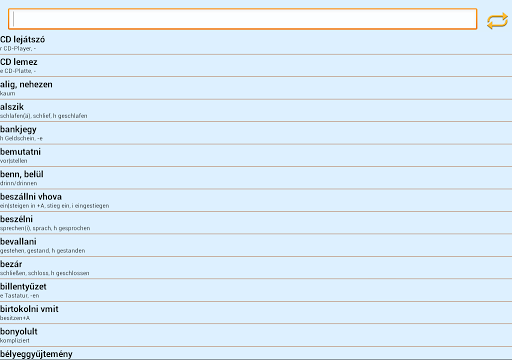Image resolution: width=512 pixels, height=360 pixels.
Task: Open the entry 'CD lemez'
Action: click(256, 66)
